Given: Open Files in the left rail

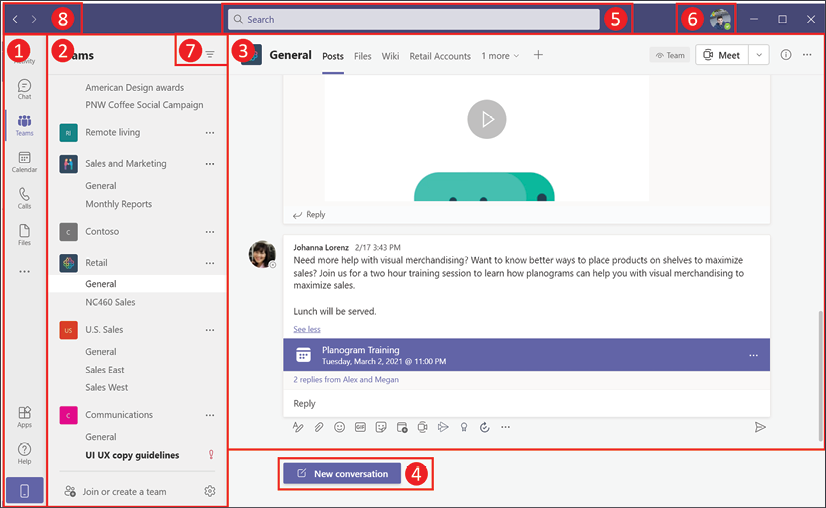Looking at the screenshot, I should click(24, 235).
